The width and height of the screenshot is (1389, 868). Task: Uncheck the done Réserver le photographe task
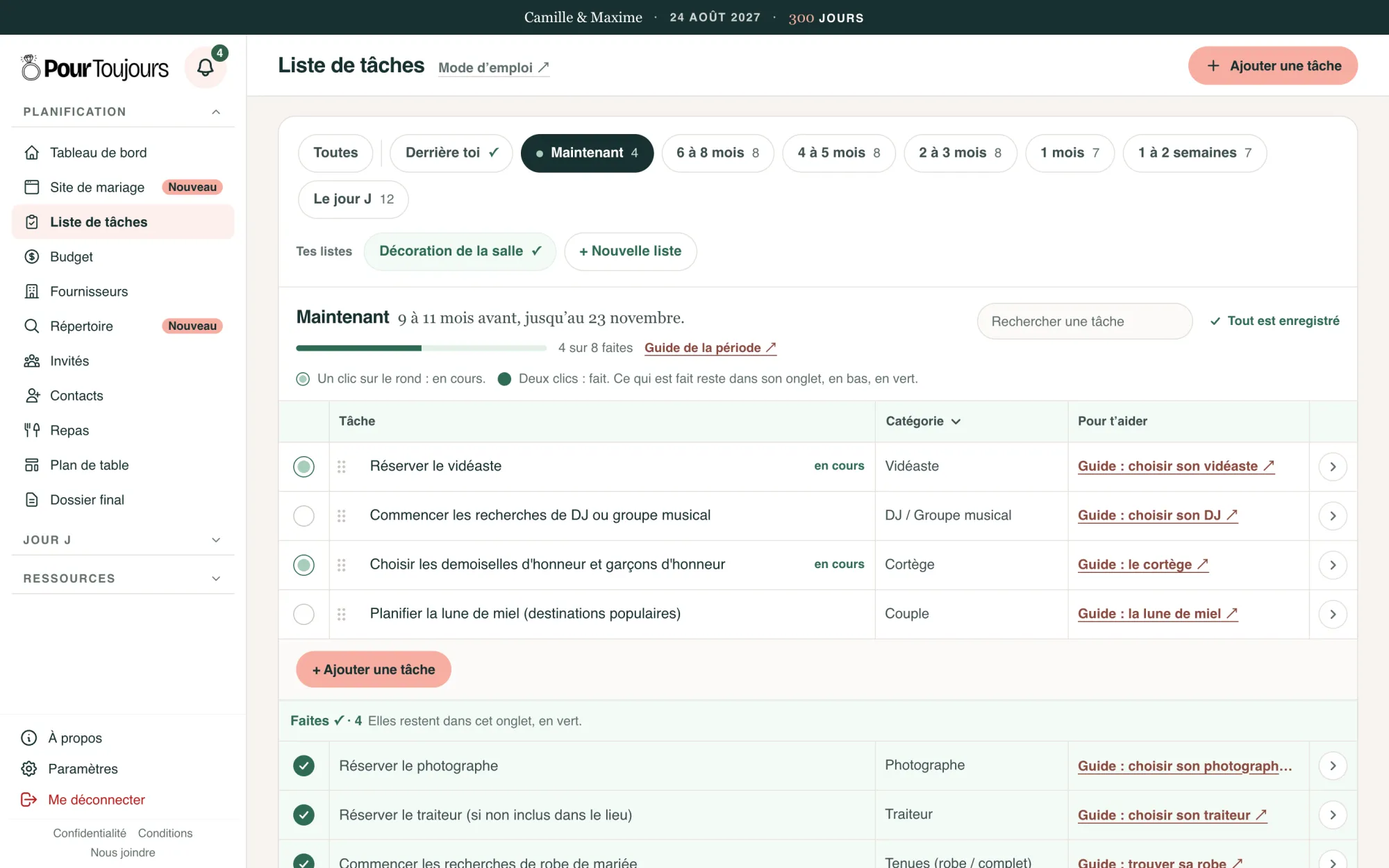click(303, 766)
